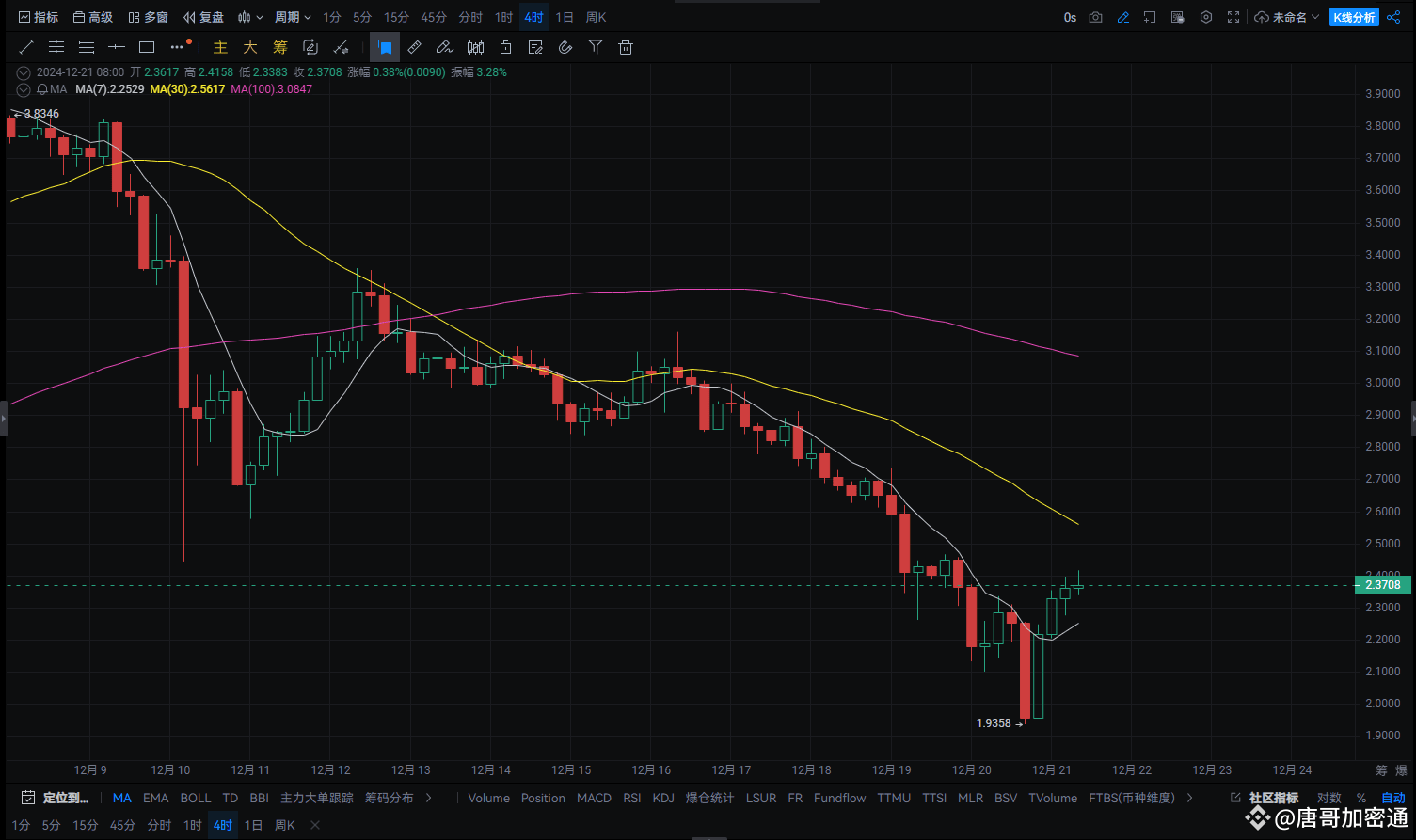Open the 指标 indicators menu
The image size is (1416, 840).
coord(39,17)
